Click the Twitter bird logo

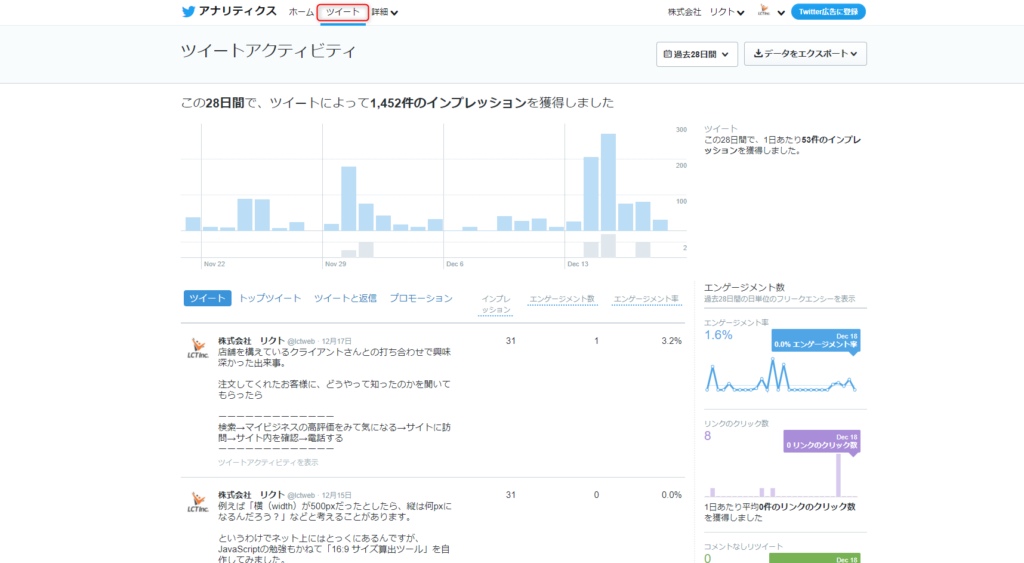188,12
